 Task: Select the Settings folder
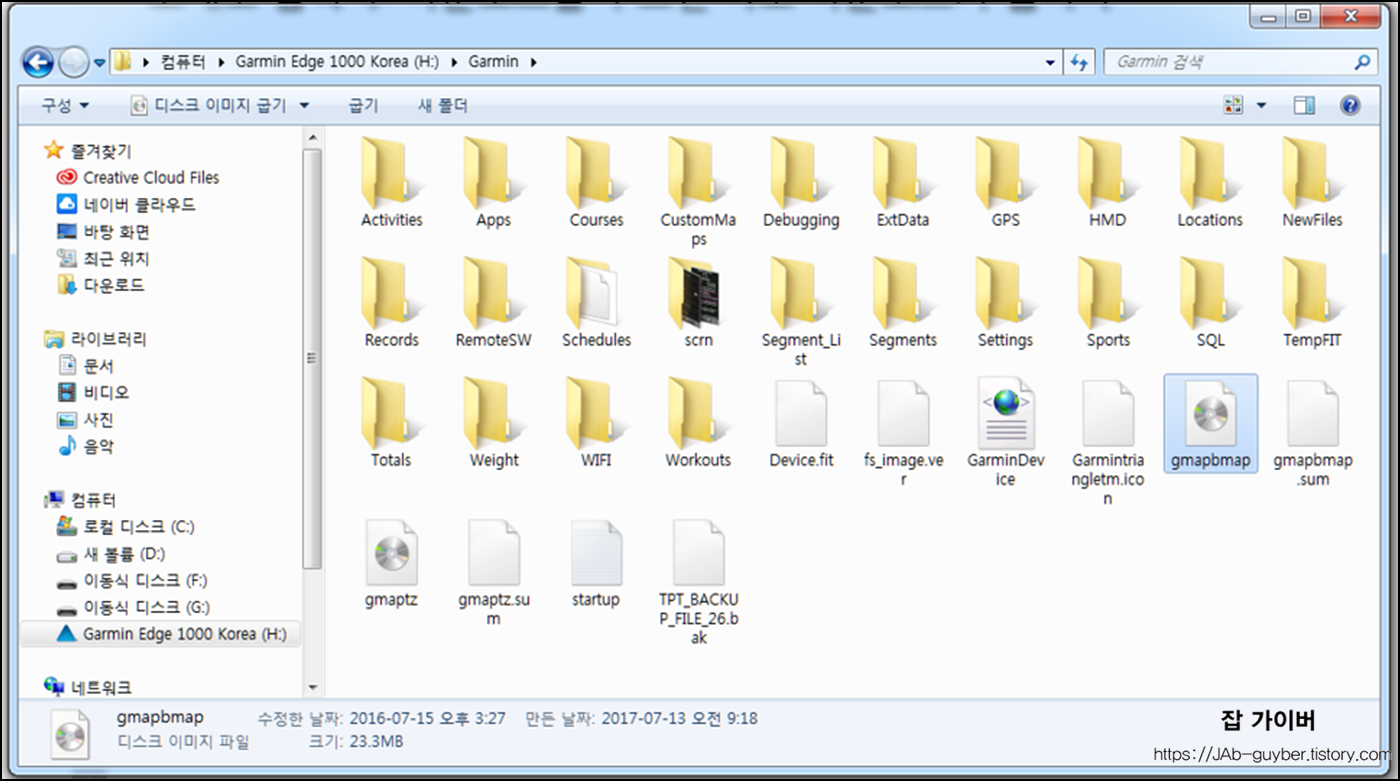[x=1006, y=304]
